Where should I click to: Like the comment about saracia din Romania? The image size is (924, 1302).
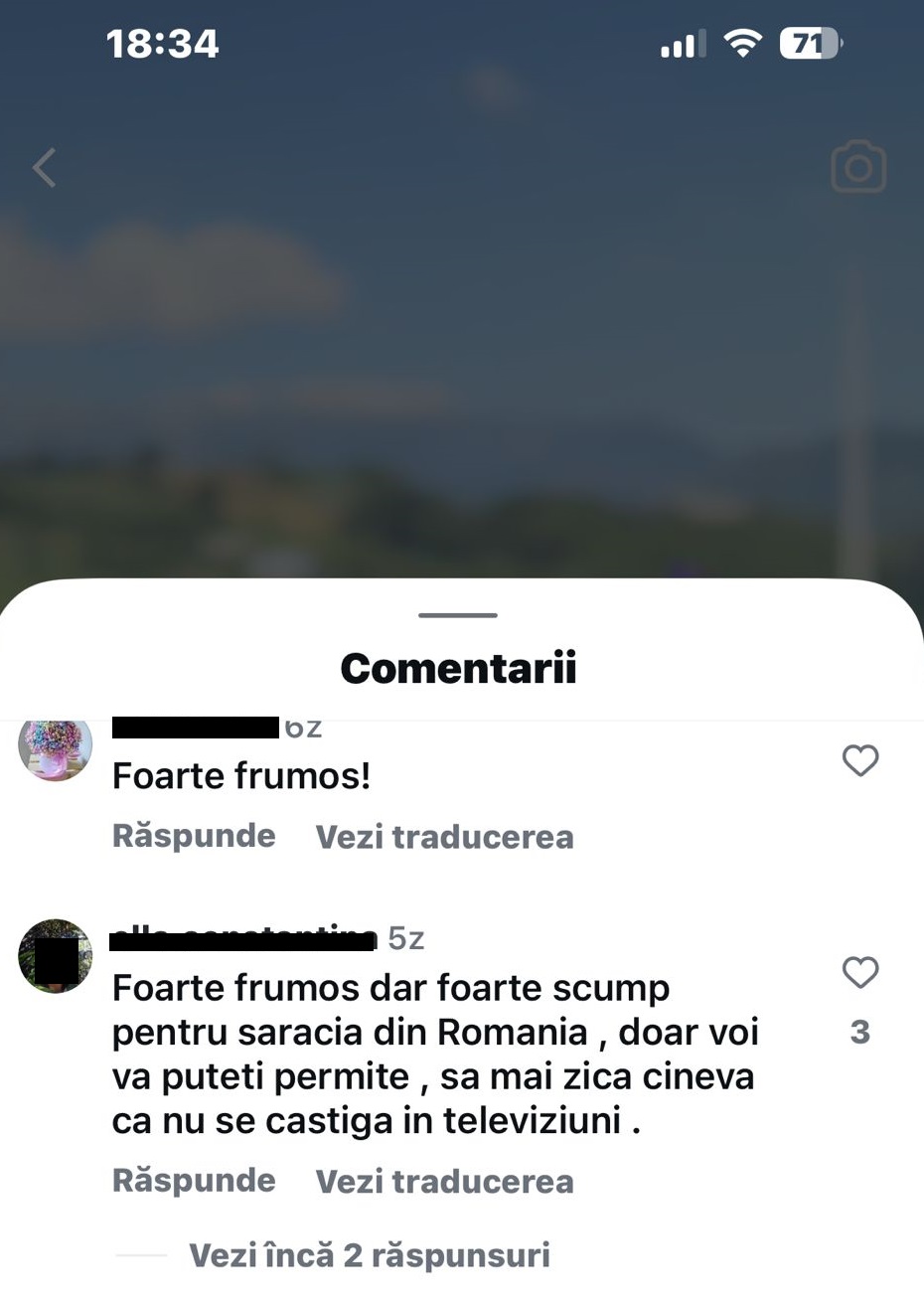click(860, 972)
